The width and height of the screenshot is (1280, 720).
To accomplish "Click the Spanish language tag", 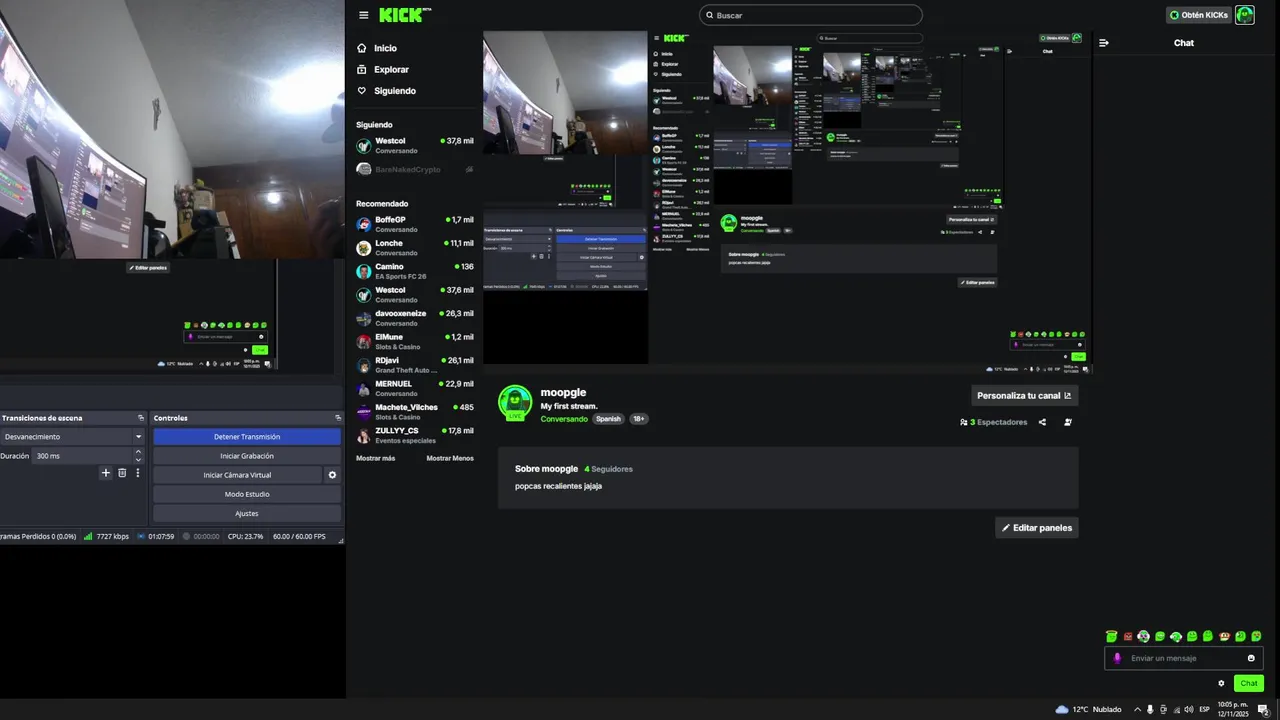I will (x=608, y=419).
